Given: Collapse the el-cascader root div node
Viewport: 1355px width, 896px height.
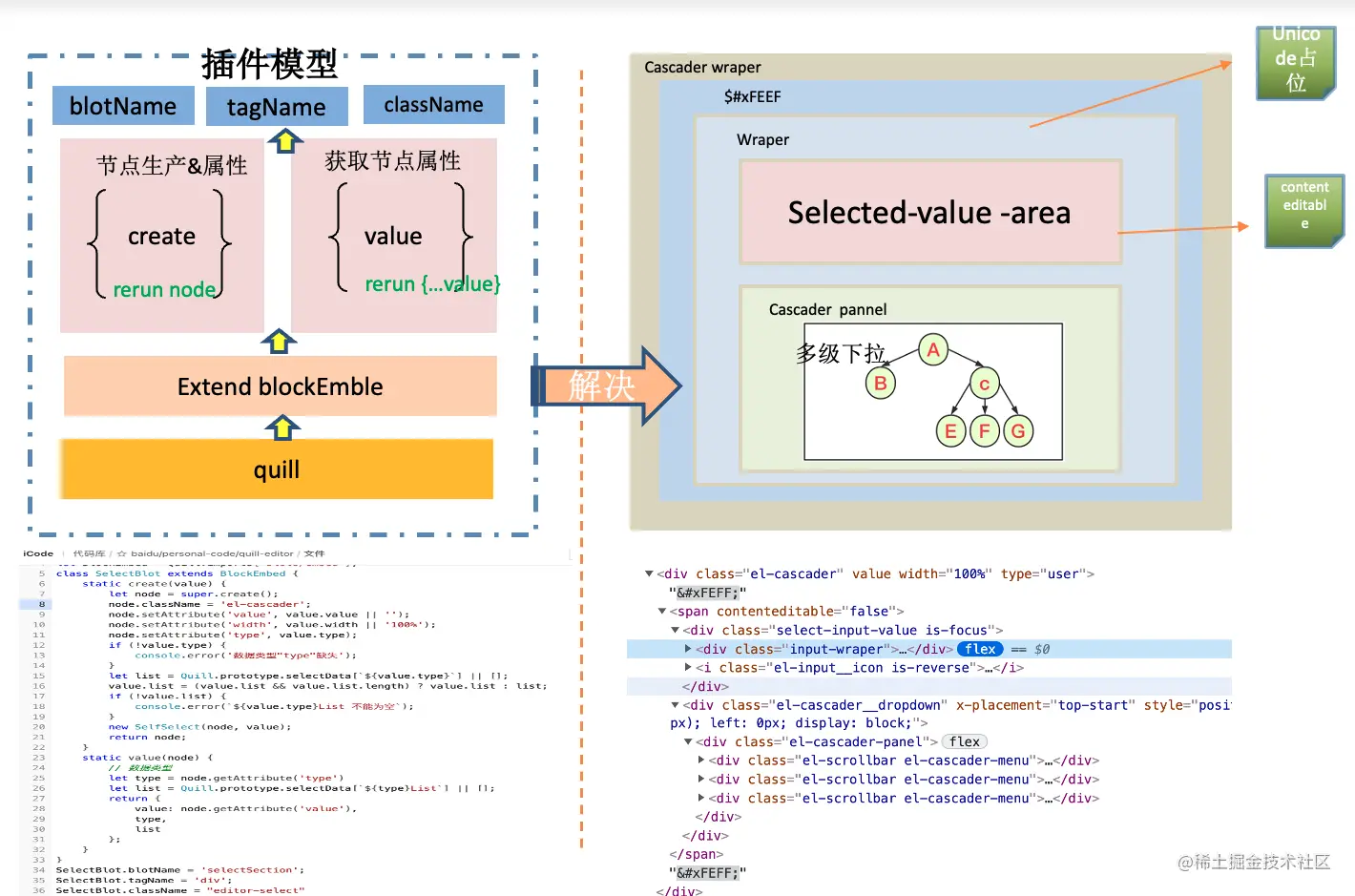Looking at the screenshot, I should (x=649, y=573).
